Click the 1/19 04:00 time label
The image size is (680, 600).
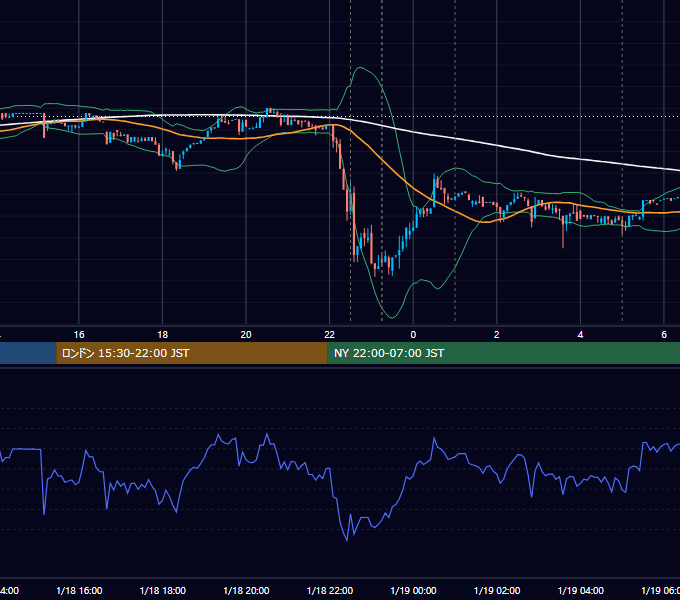pyautogui.click(x=581, y=590)
